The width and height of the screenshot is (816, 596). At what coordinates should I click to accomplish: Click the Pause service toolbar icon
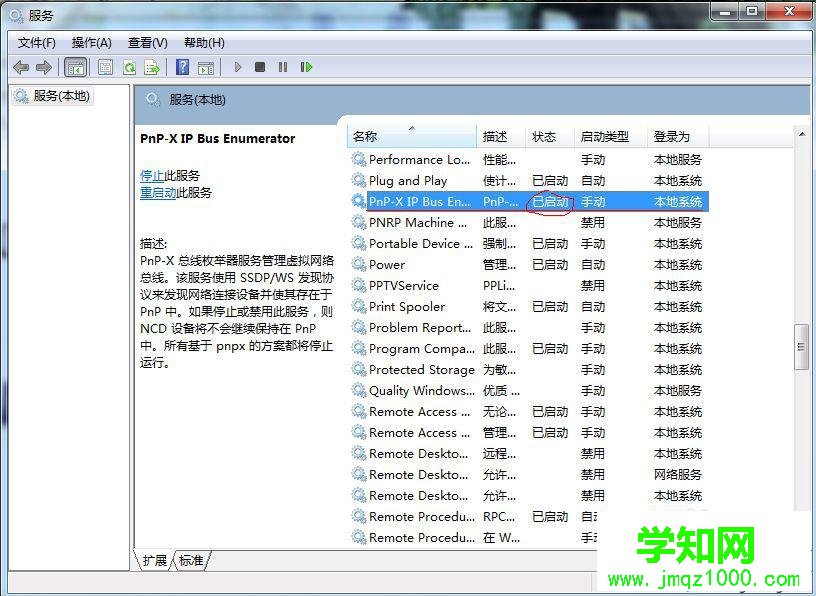click(283, 67)
